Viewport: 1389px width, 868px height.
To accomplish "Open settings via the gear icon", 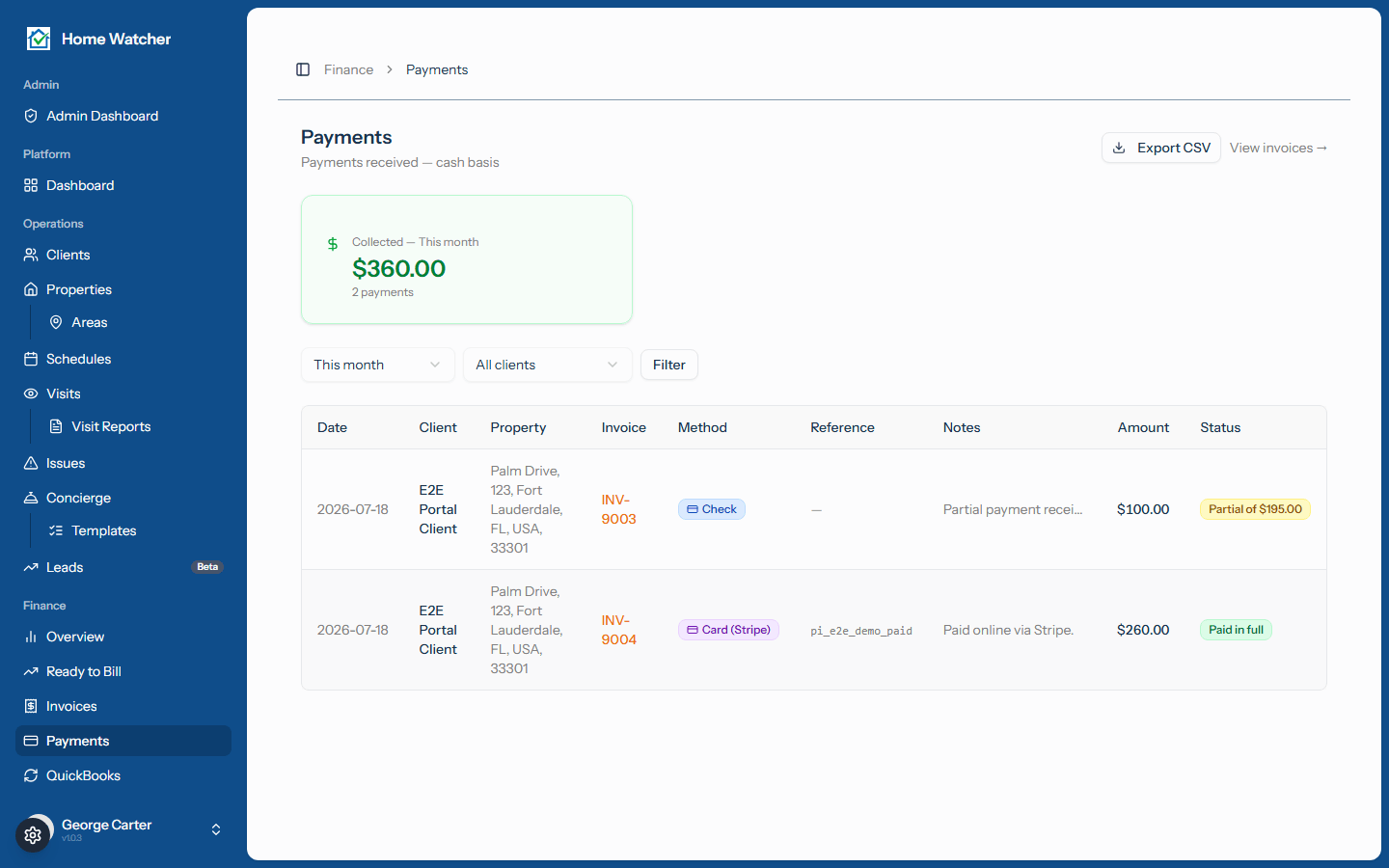I will coord(33,835).
